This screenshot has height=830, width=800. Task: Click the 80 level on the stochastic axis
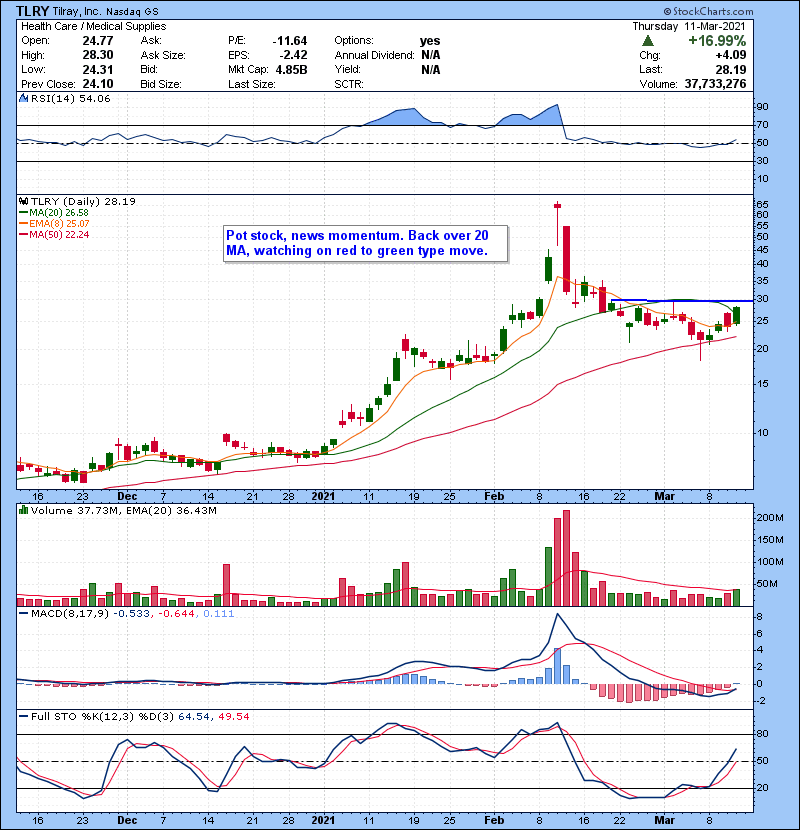coord(762,734)
